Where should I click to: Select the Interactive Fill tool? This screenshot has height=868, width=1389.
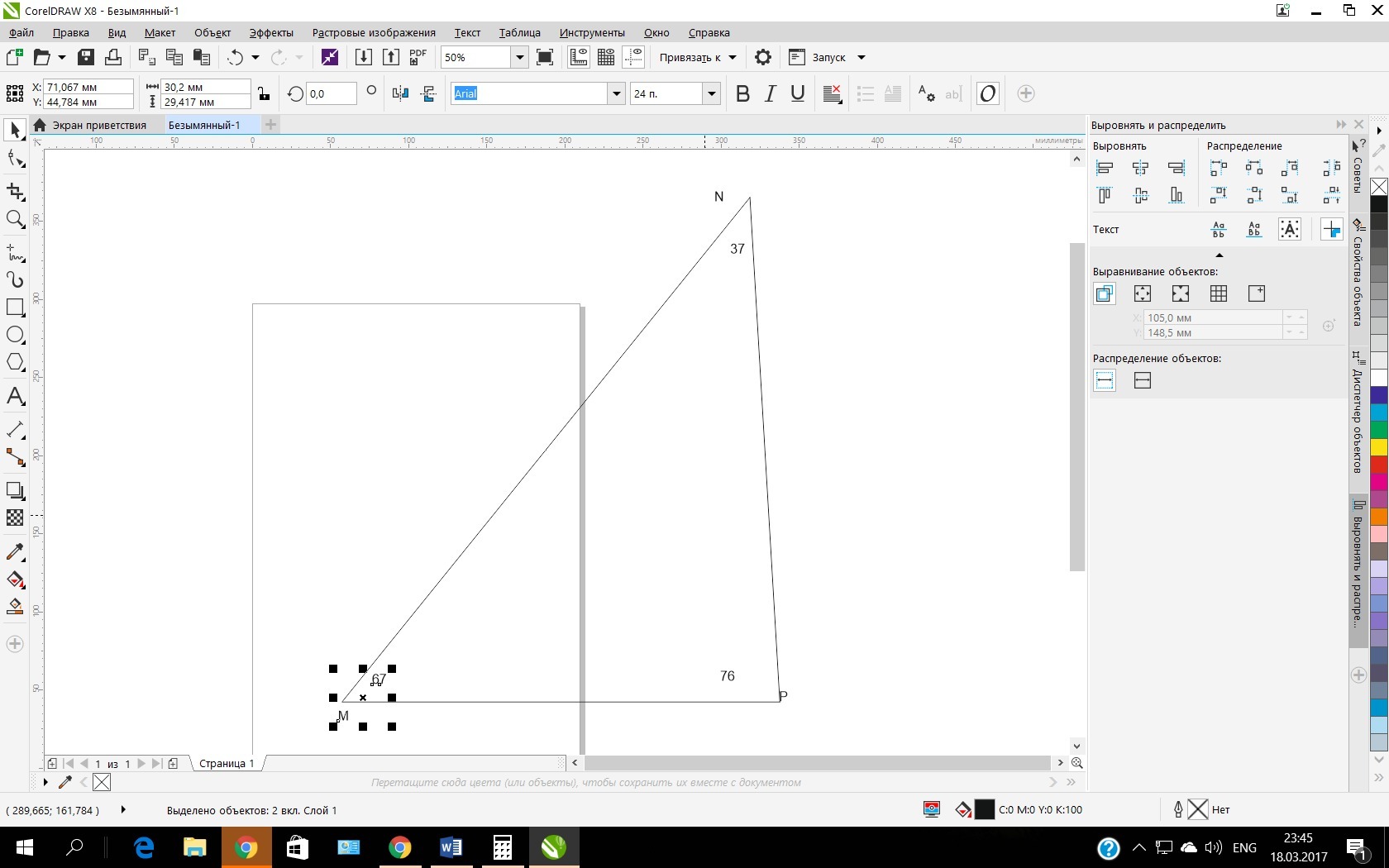tap(15, 579)
